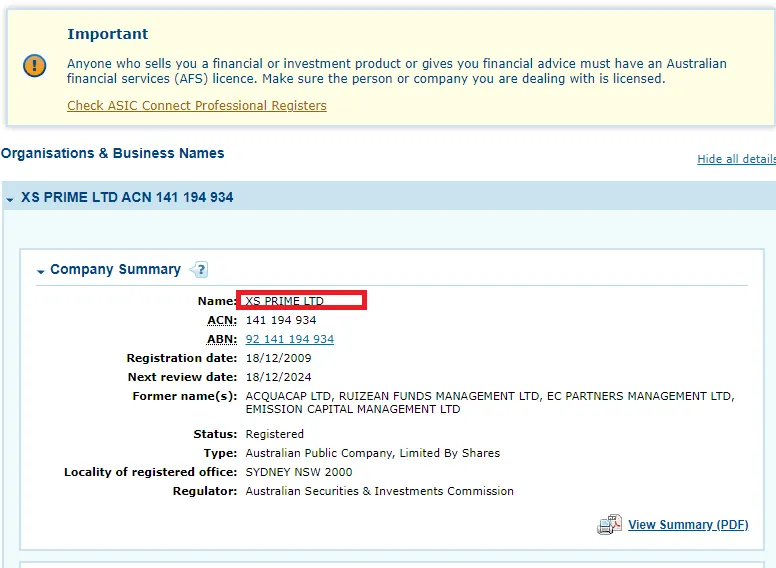The width and height of the screenshot is (776, 568).
Task: Click the Company Summary heading text
Action: click(115, 269)
